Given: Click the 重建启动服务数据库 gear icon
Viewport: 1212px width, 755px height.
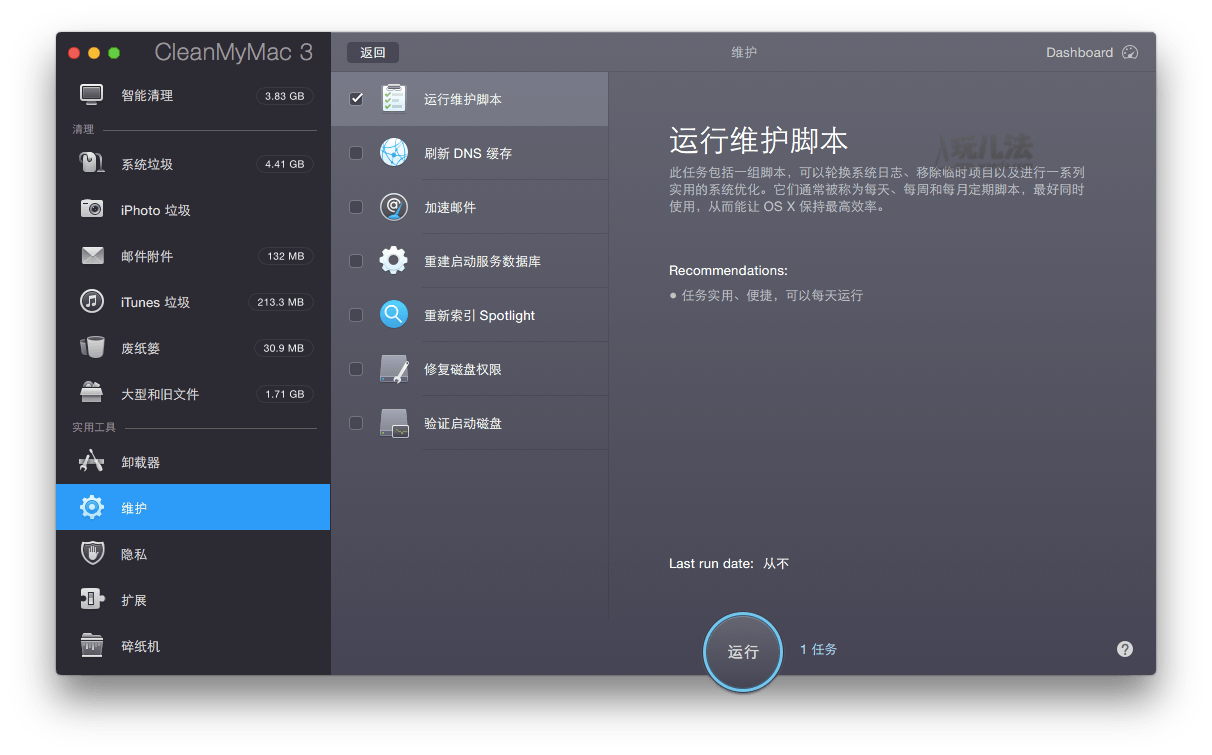Looking at the screenshot, I should coord(394,261).
